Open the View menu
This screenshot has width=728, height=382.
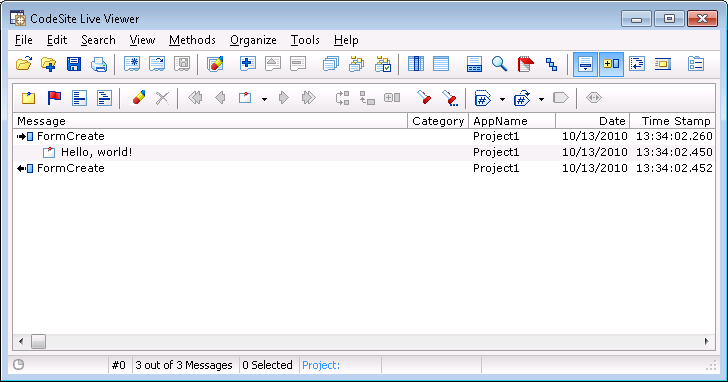[x=142, y=40]
